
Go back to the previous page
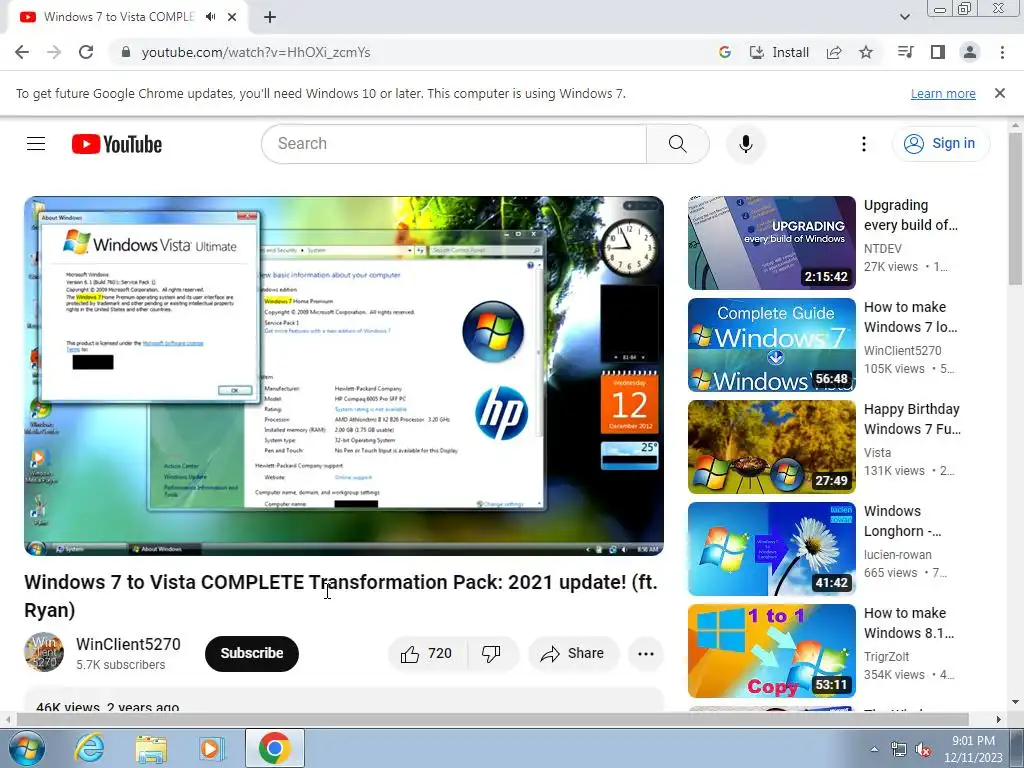click(x=22, y=52)
